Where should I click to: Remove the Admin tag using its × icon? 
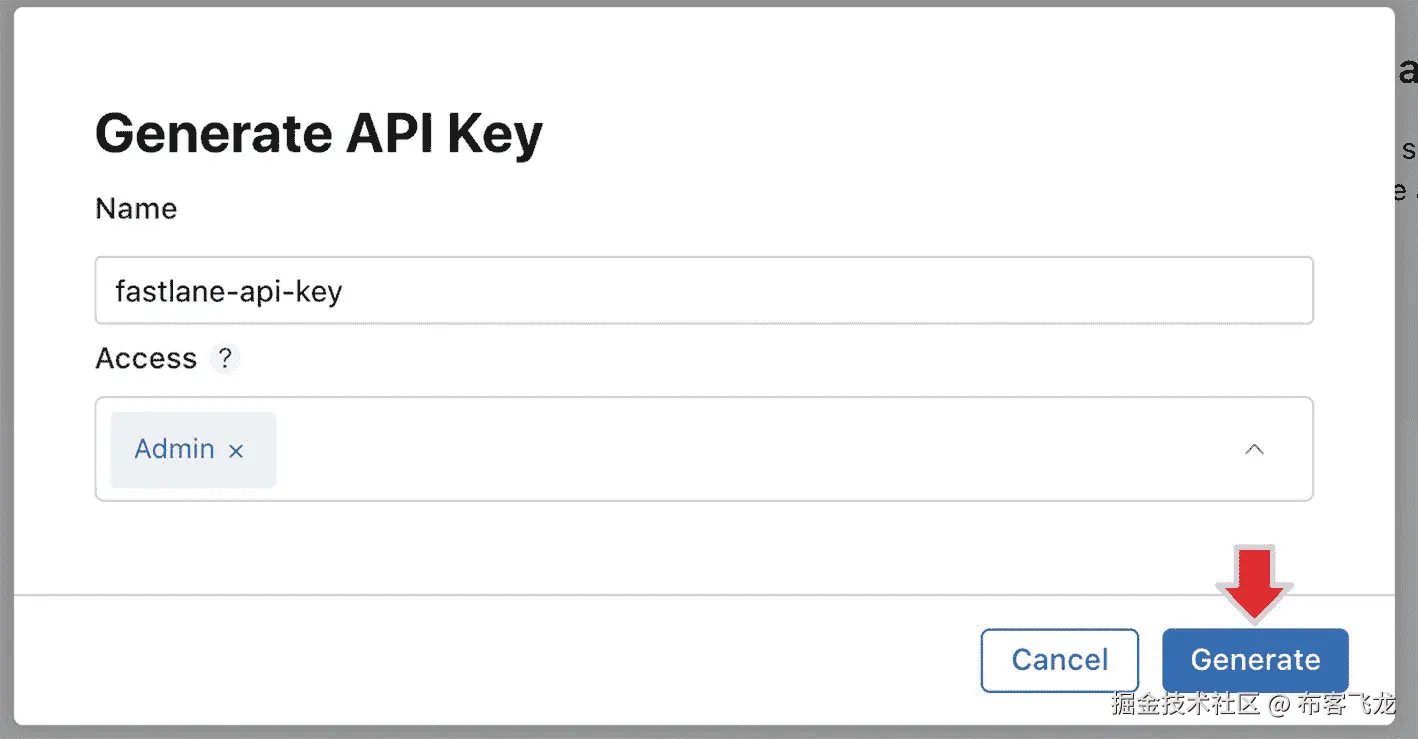coord(236,451)
